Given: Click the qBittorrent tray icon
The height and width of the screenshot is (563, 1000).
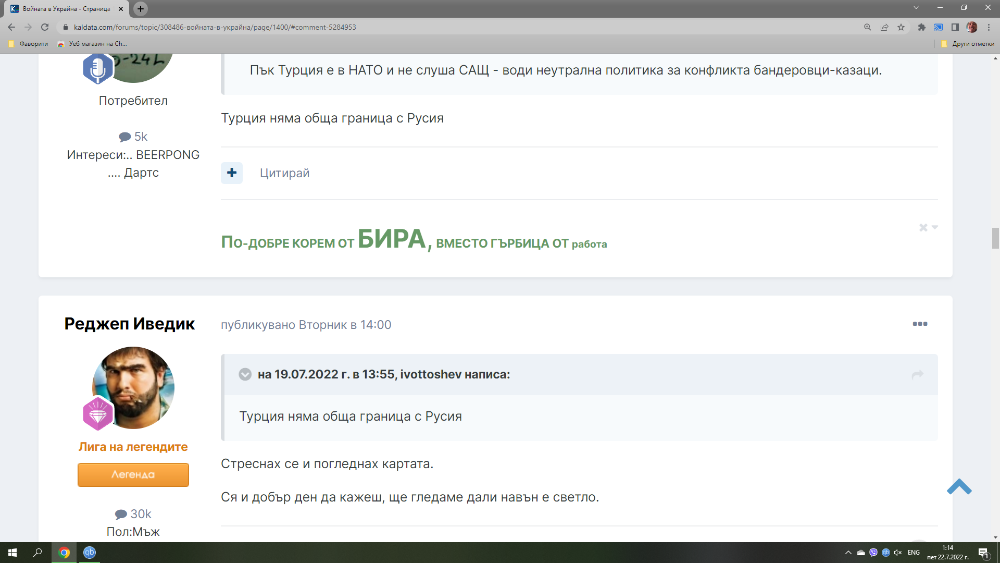Looking at the screenshot, I should pyautogui.click(x=885, y=553).
